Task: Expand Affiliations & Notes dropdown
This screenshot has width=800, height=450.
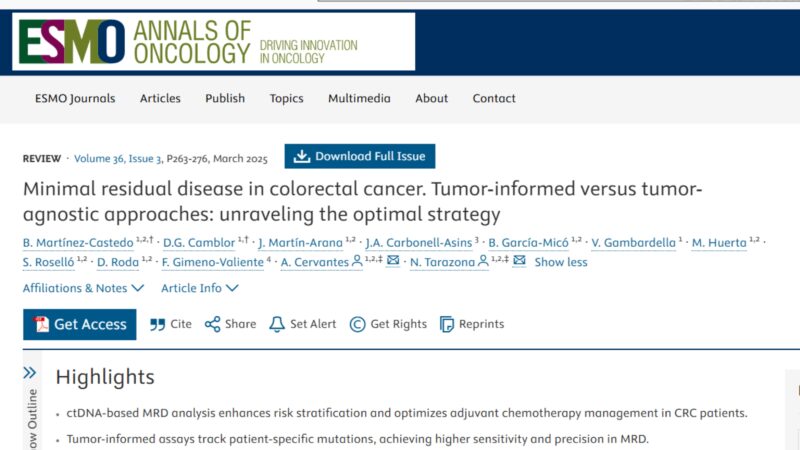Action: (x=83, y=288)
